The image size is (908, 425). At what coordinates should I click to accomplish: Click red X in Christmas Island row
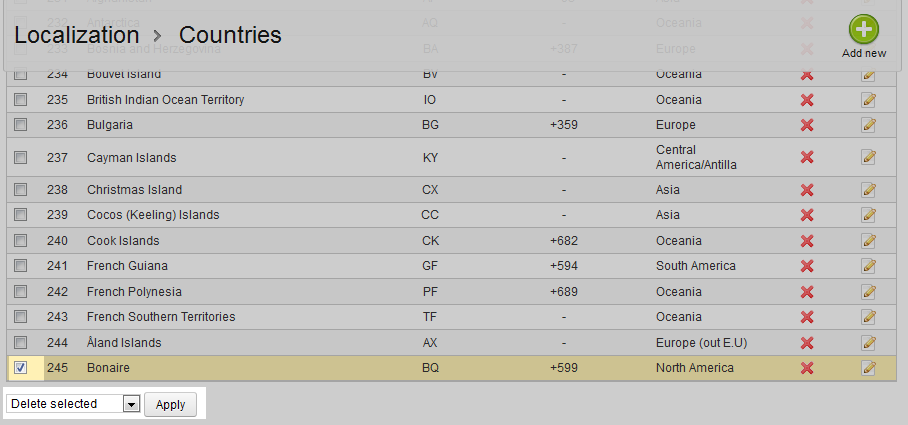807,190
